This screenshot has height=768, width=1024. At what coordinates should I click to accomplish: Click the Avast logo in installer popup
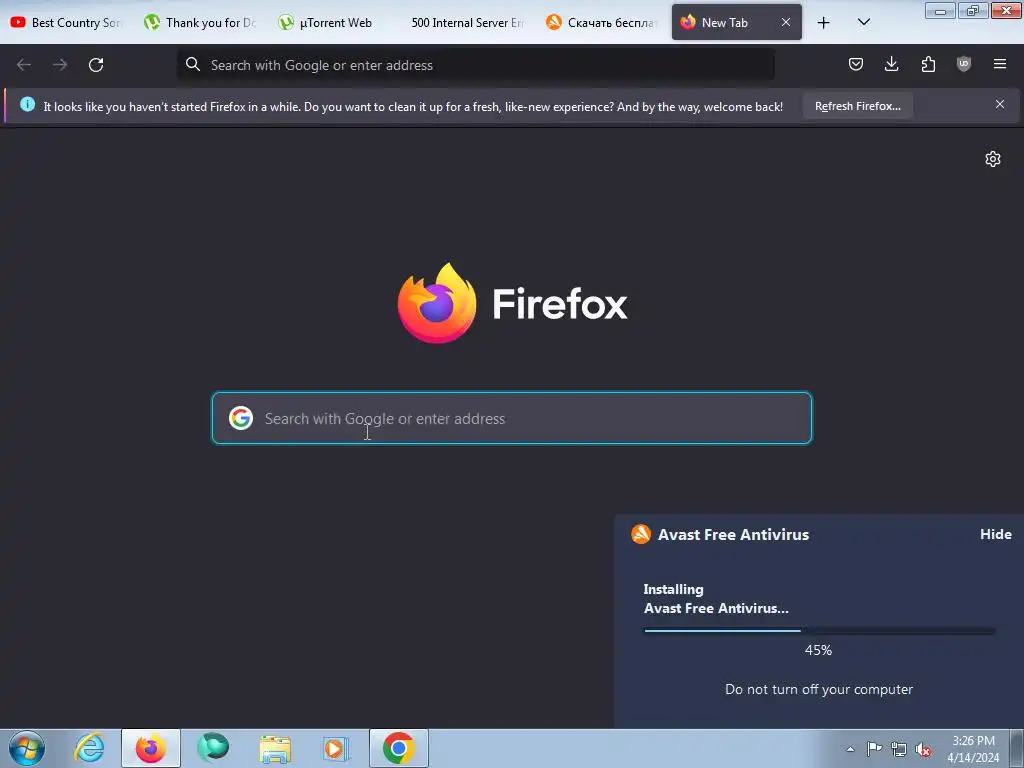pyautogui.click(x=641, y=534)
